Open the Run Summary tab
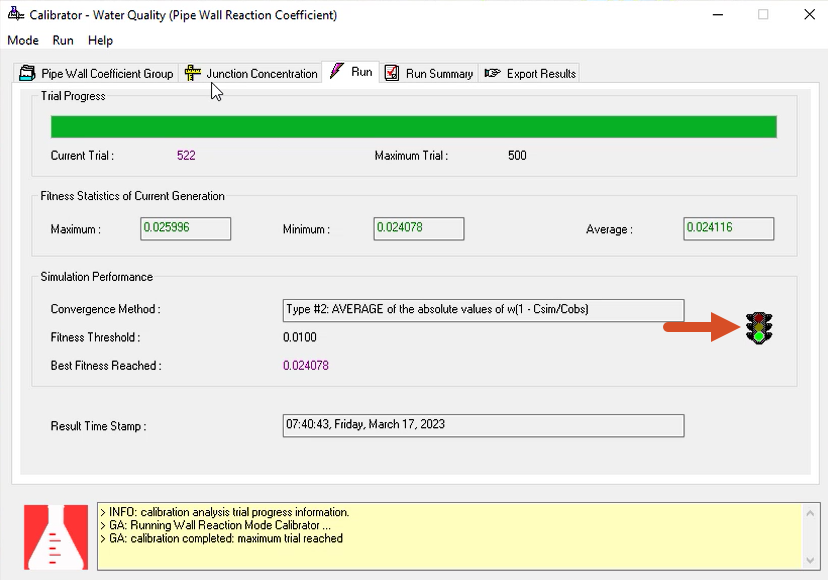 [429, 73]
